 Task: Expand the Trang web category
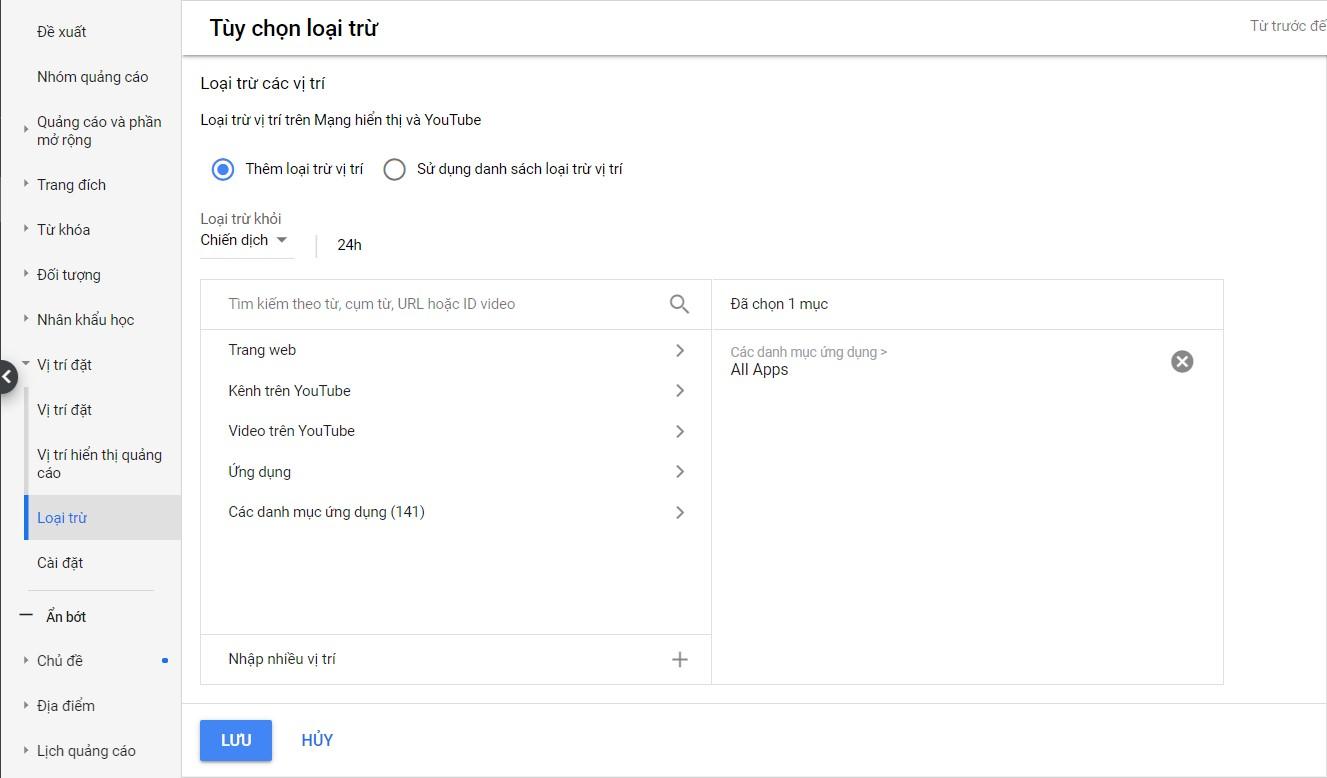pyautogui.click(x=455, y=350)
